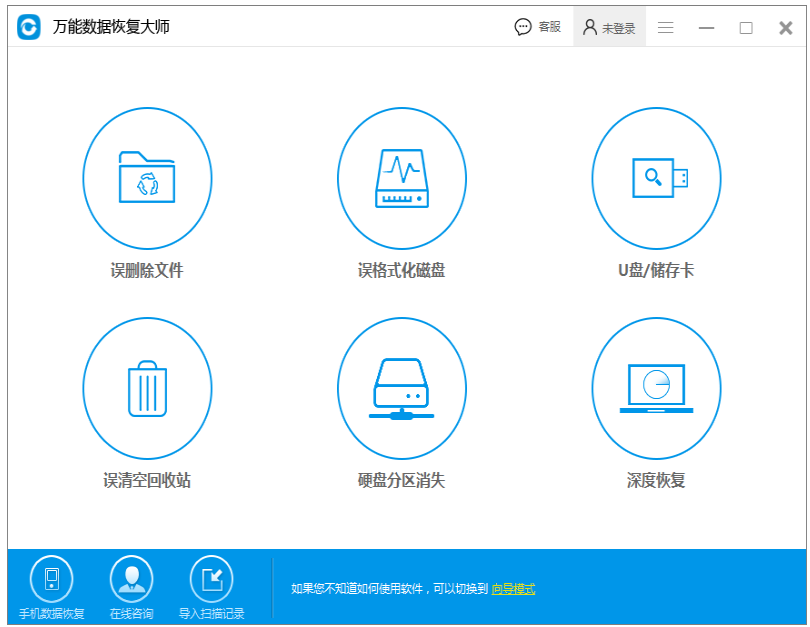
Task: Open 误格式化磁盘 recovery via its disk icon
Action: pyautogui.click(x=402, y=178)
